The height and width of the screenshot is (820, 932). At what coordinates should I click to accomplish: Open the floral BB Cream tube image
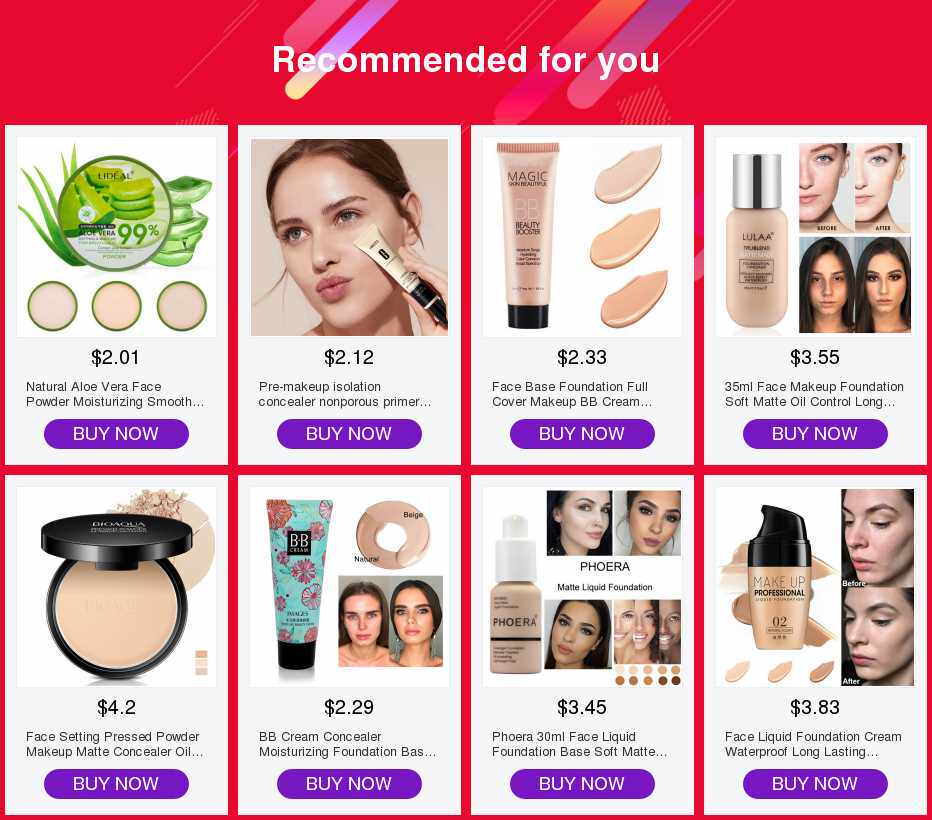pos(350,587)
